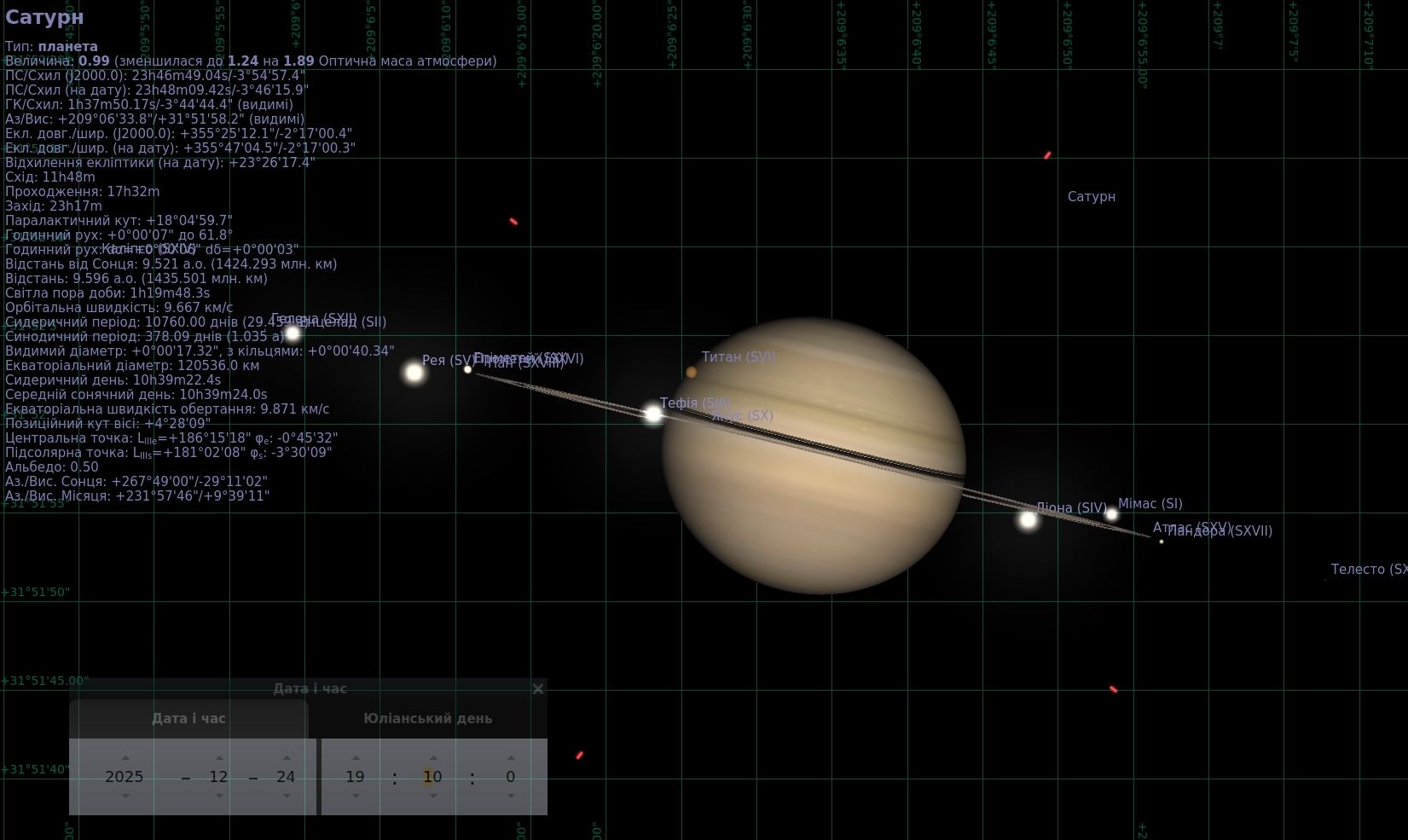Click the seconds field showing 0
This screenshot has height=840, width=1408.
click(x=510, y=777)
